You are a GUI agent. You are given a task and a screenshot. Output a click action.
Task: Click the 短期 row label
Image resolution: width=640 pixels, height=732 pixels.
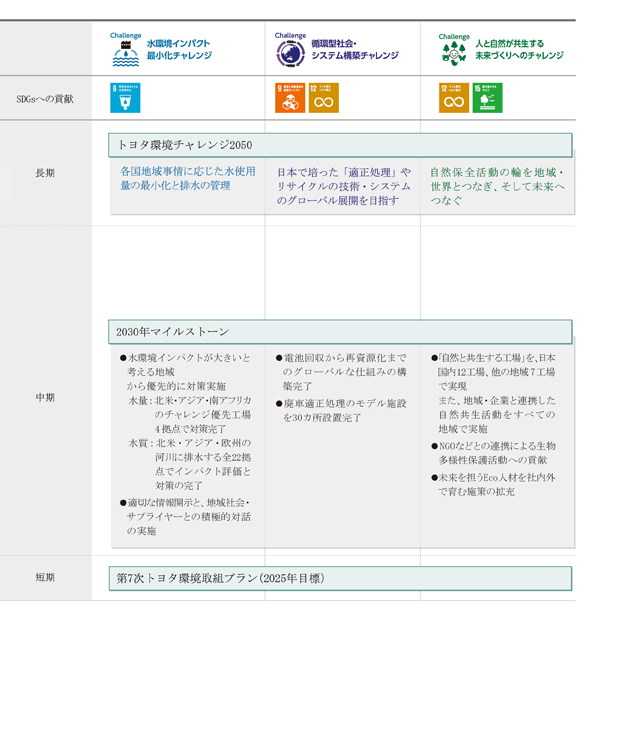tap(45, 577)
